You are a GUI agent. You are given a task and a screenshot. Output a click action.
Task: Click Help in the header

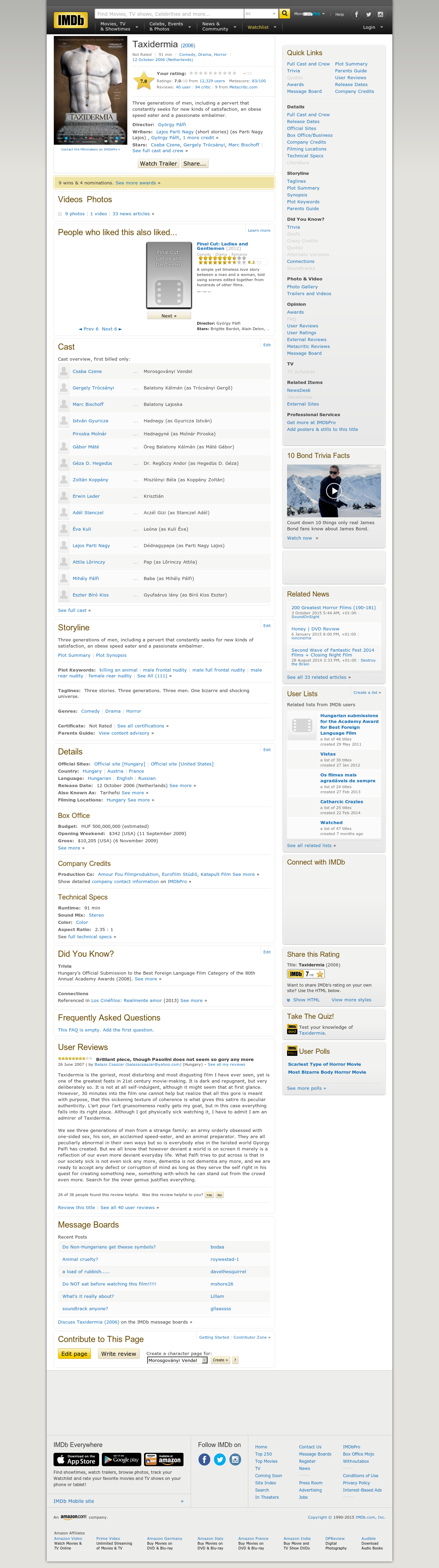[340, 14]
